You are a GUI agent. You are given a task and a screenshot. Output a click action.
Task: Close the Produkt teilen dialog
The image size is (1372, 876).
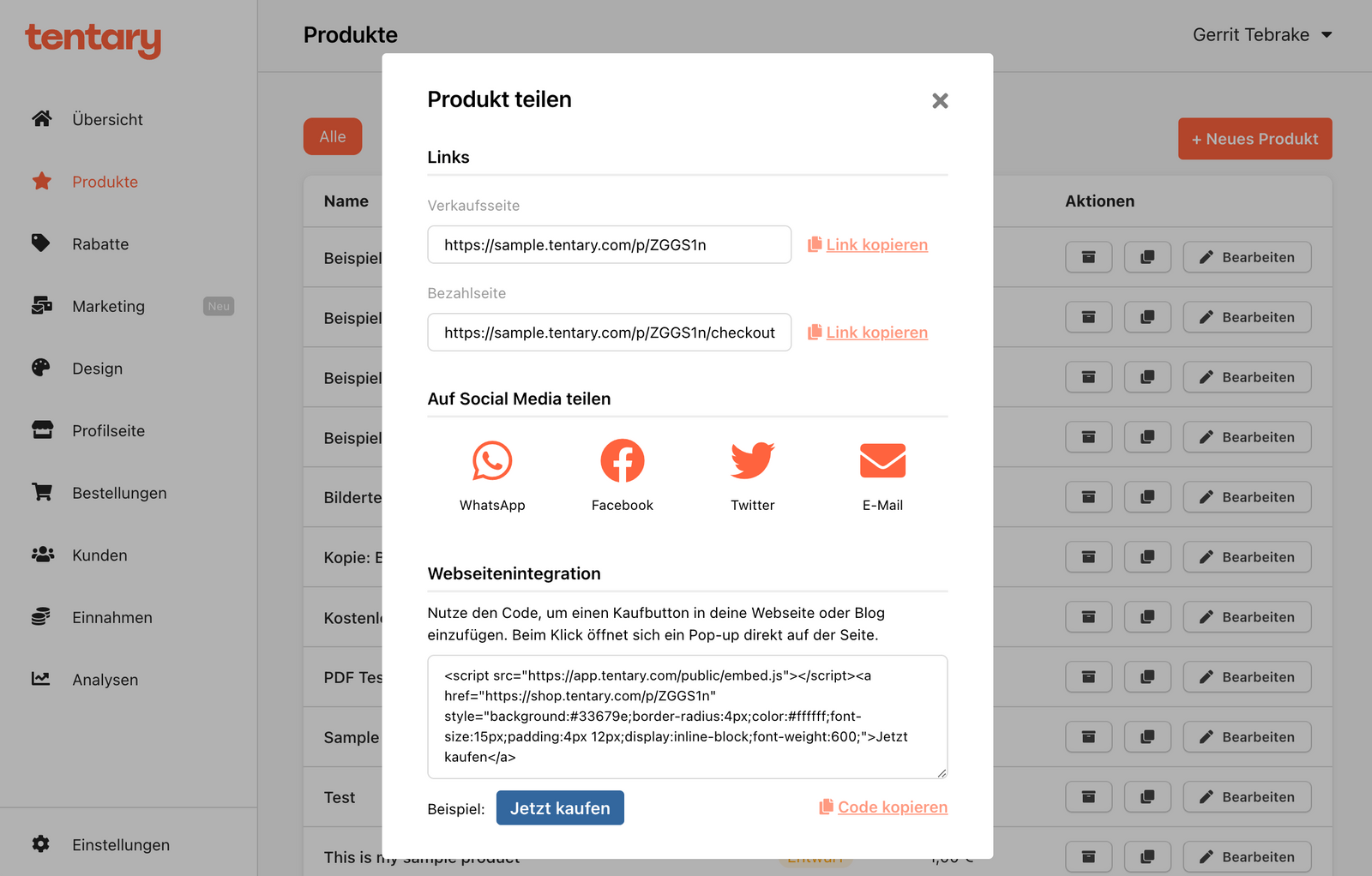click(x=940, y=101)
